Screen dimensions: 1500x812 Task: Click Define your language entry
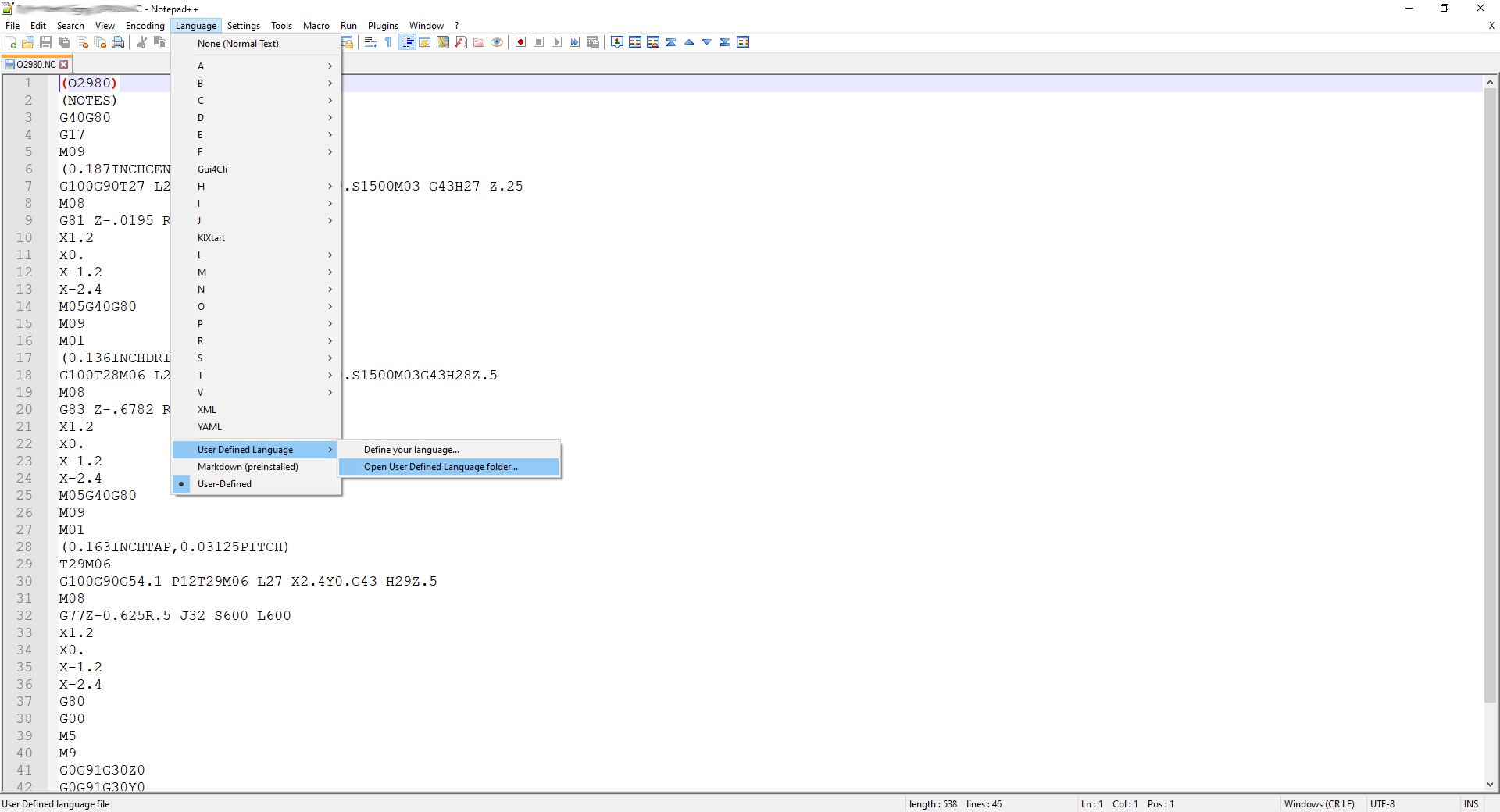[411, 449]
